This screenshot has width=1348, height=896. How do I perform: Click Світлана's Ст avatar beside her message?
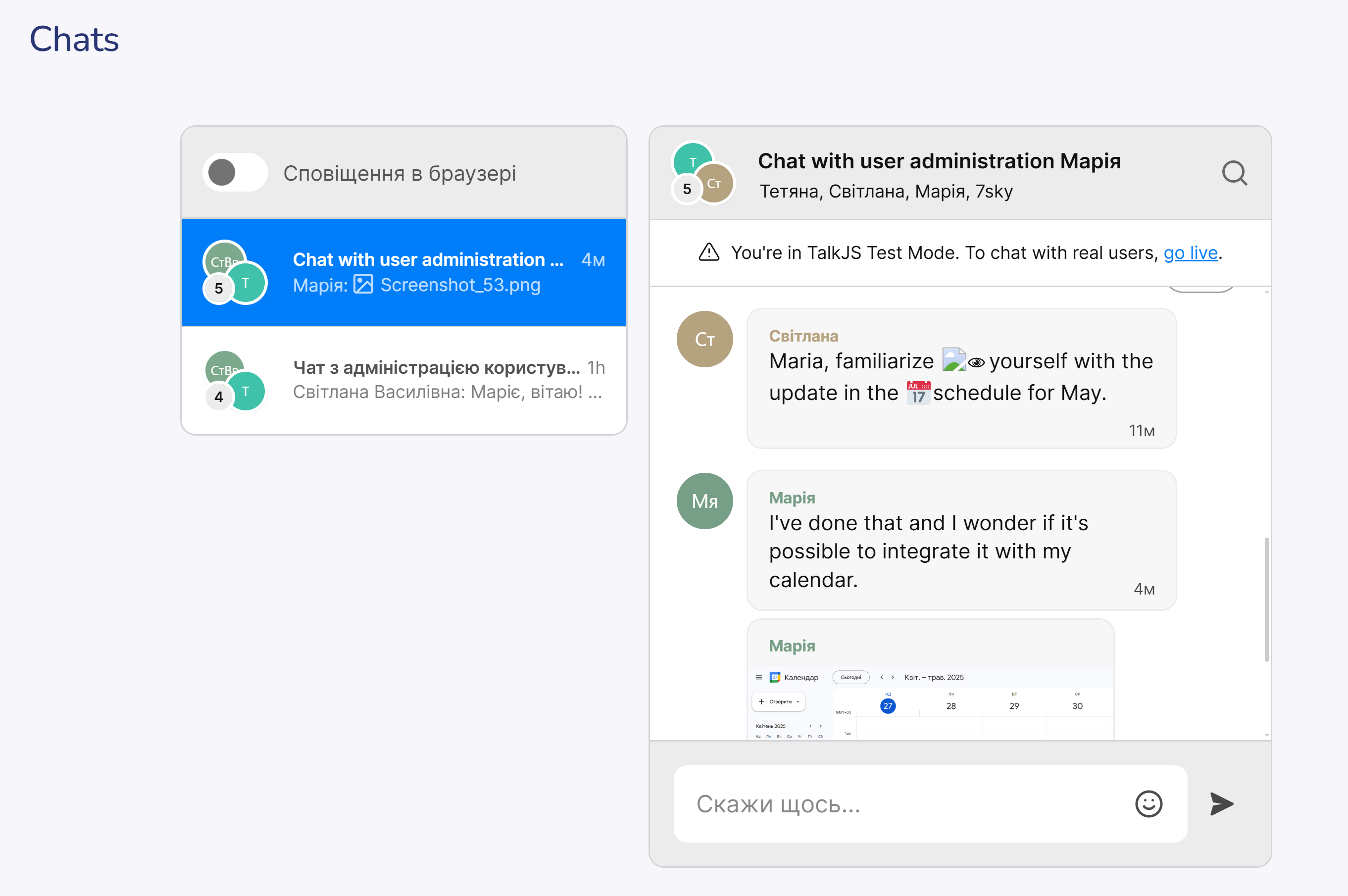coord(704,340)
